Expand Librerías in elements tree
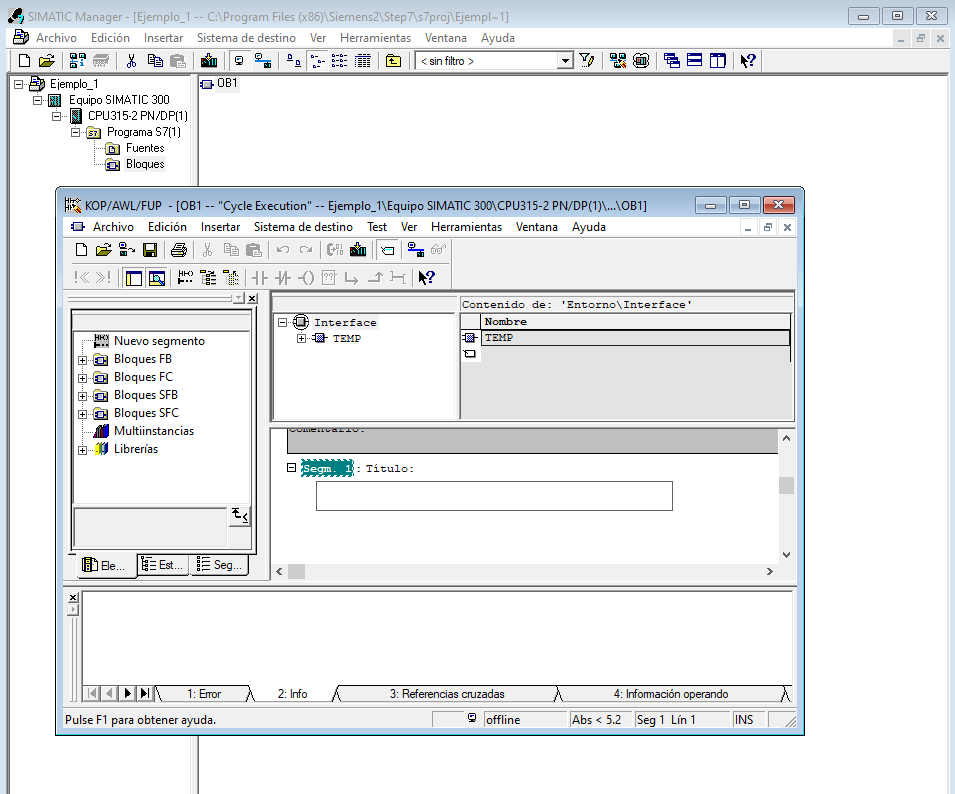 click(82, 450)
